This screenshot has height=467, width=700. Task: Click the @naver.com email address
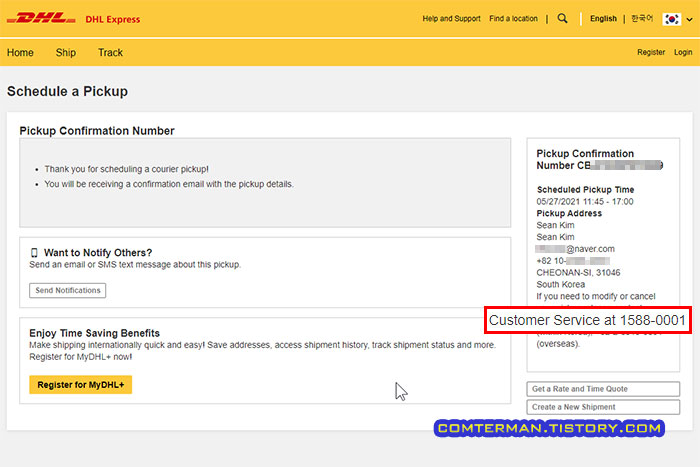(575, 249)
